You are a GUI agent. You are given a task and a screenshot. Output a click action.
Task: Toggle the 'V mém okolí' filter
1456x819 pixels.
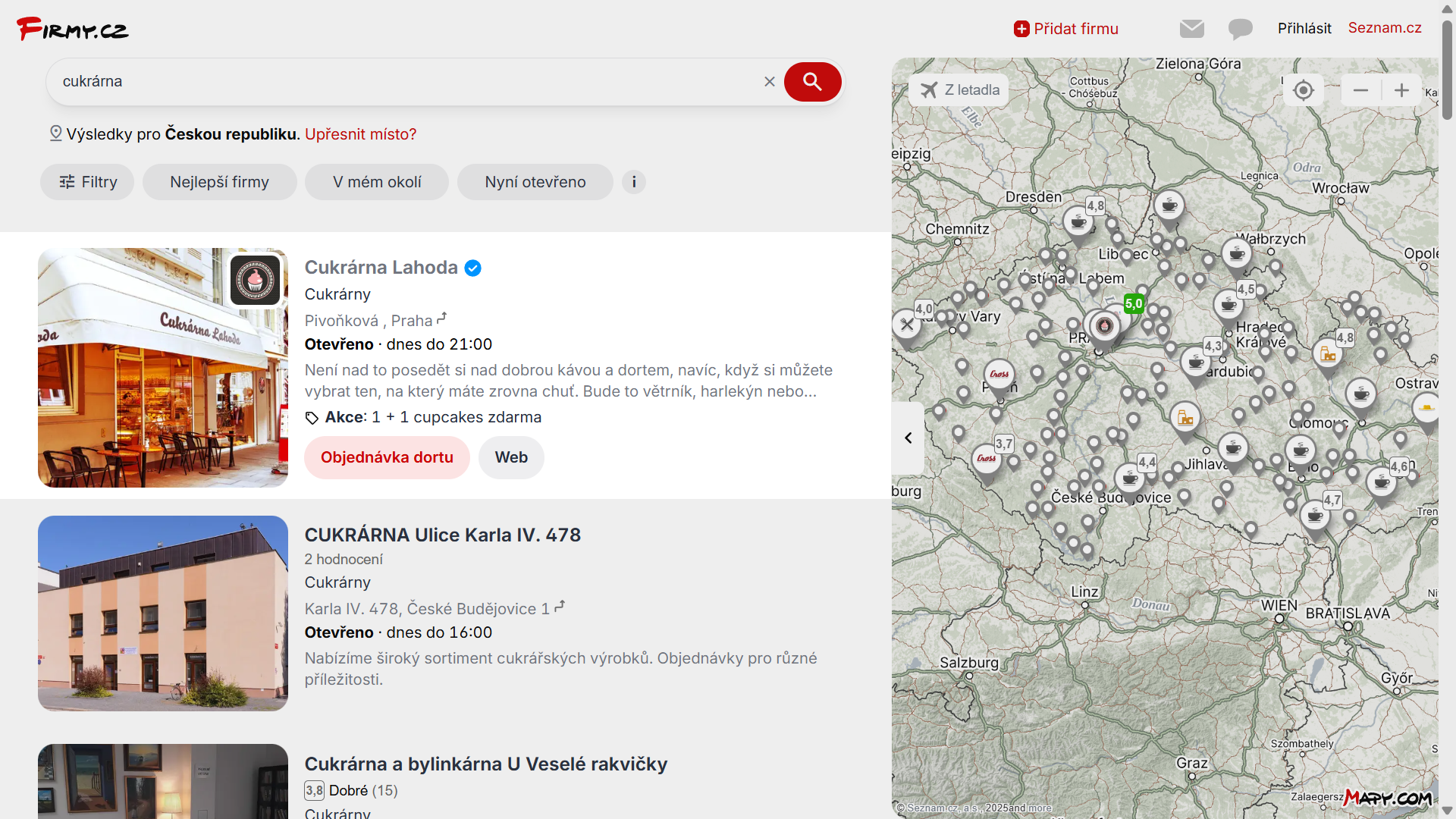pyautogui.click(x=377, y=182)
